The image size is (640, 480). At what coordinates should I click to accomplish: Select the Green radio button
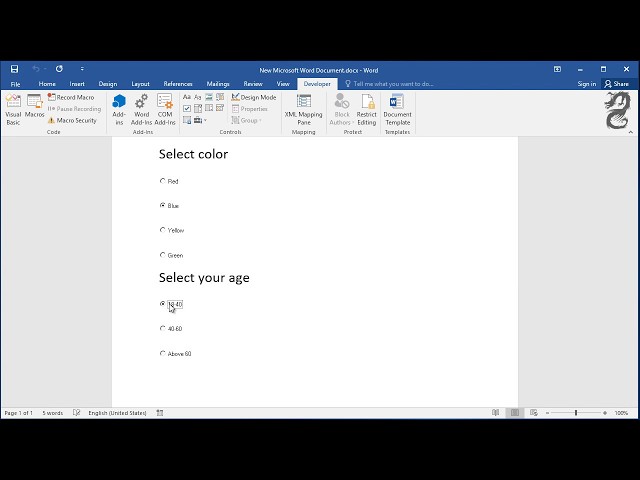pyautogui.click(x=162, y=255)
